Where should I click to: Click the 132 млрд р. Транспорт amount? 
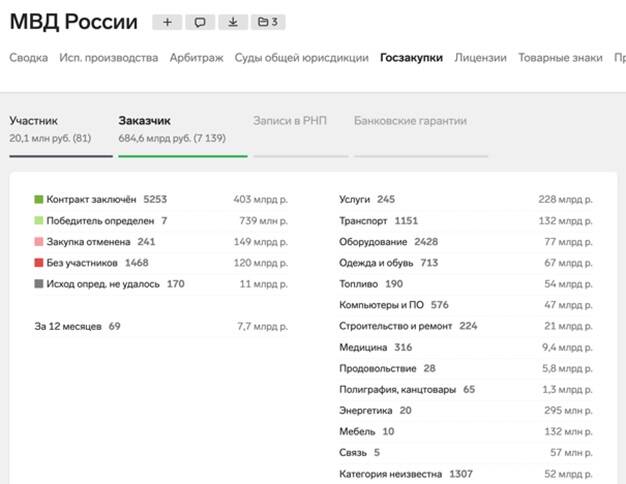[565, 220]
